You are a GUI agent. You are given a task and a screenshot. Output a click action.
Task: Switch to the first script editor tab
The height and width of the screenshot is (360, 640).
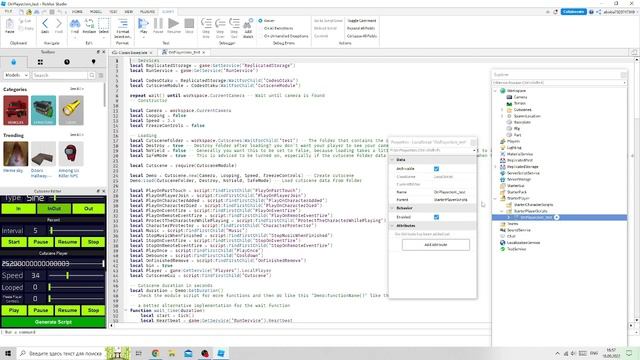tap(133, 53)
